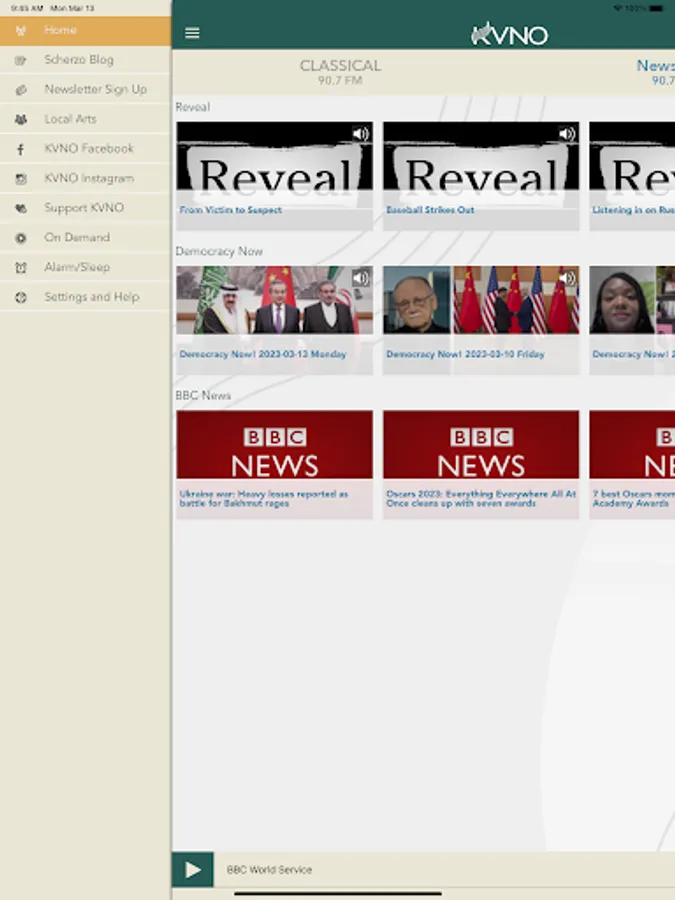Image resolution: width=675 pixels, height=900 pixels.
Task: Open Support KVNO menu item
Action: coord(86,208)
